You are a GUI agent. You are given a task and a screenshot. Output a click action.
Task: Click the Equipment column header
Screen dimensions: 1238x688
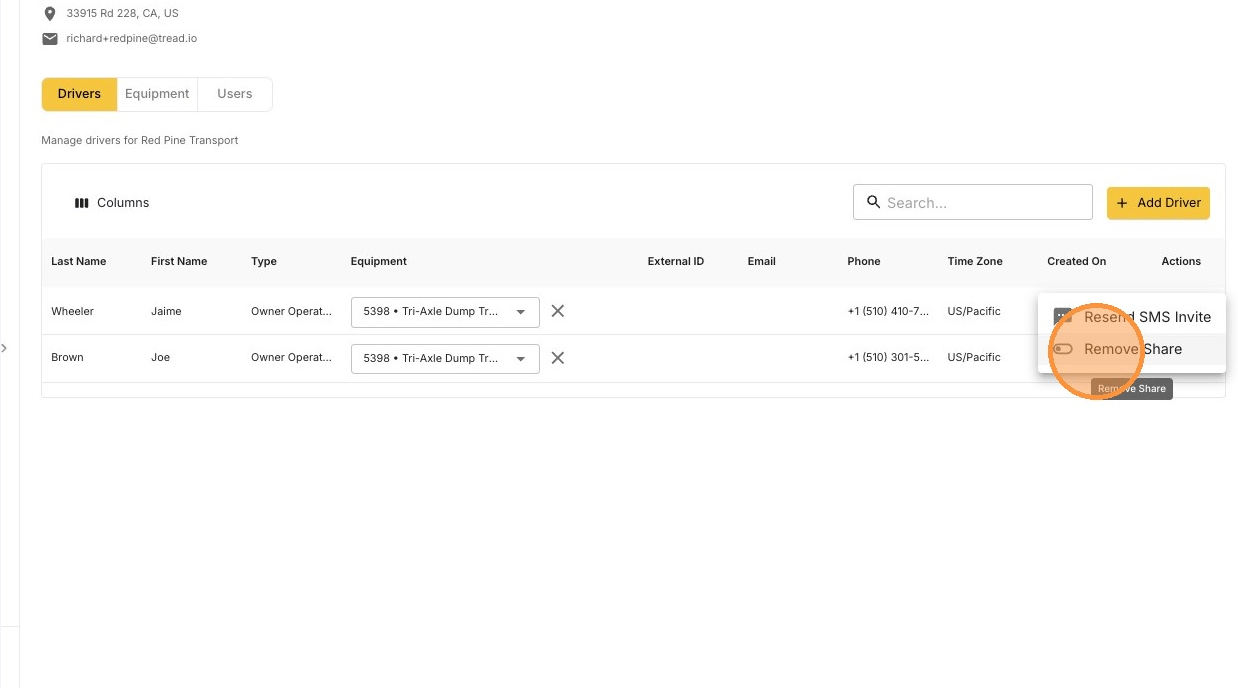tap(379, 262)
